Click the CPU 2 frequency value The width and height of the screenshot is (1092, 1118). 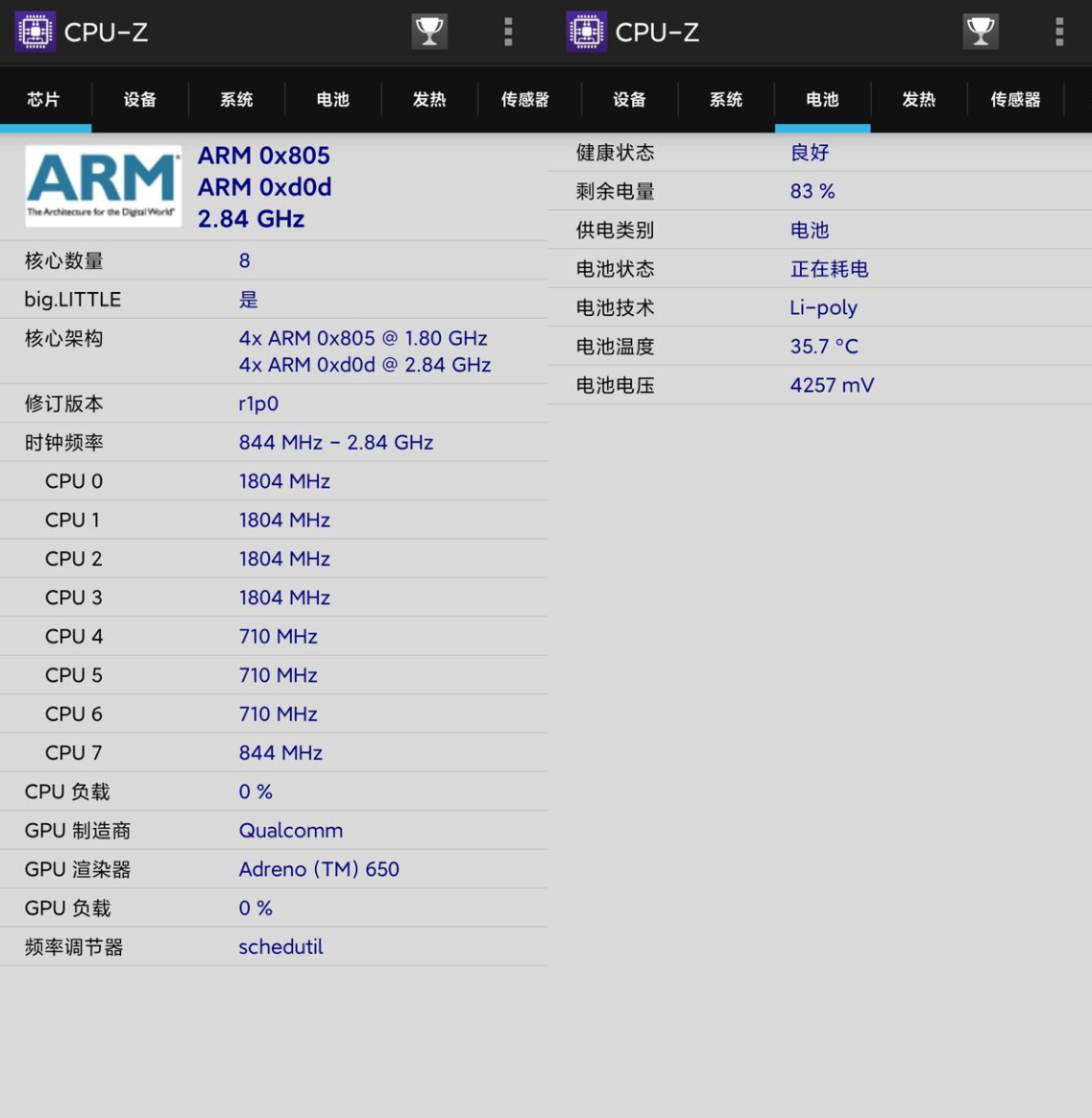(x=284, y=559)
